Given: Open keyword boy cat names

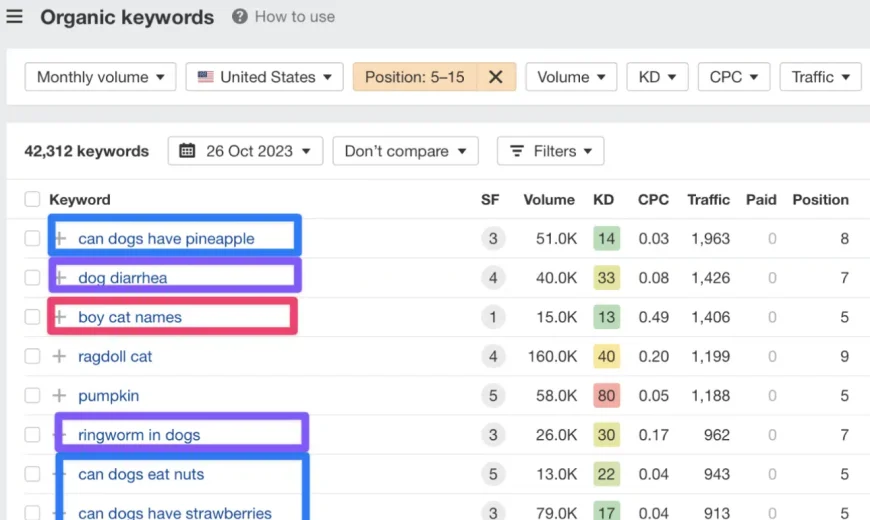Looking at the screenshot, I should [x=130, y=317].
